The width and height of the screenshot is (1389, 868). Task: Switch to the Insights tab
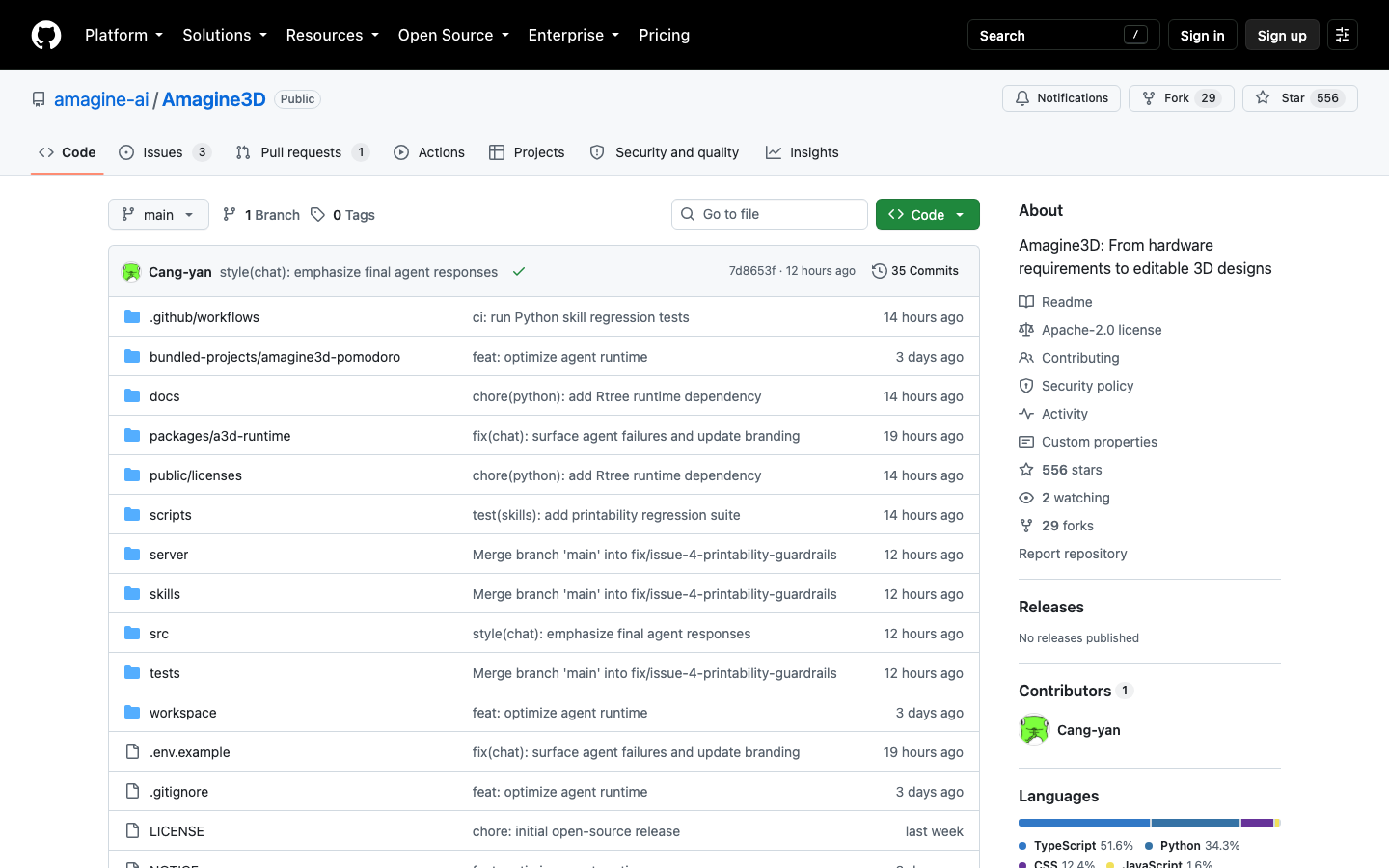pos(803,152)
